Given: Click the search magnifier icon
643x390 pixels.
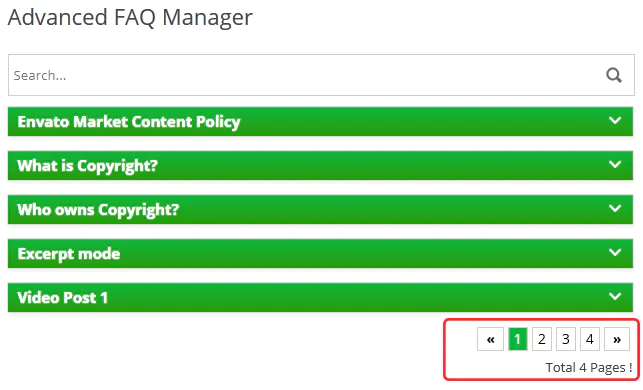Looking at the screenshot, I should click(613, 75).
